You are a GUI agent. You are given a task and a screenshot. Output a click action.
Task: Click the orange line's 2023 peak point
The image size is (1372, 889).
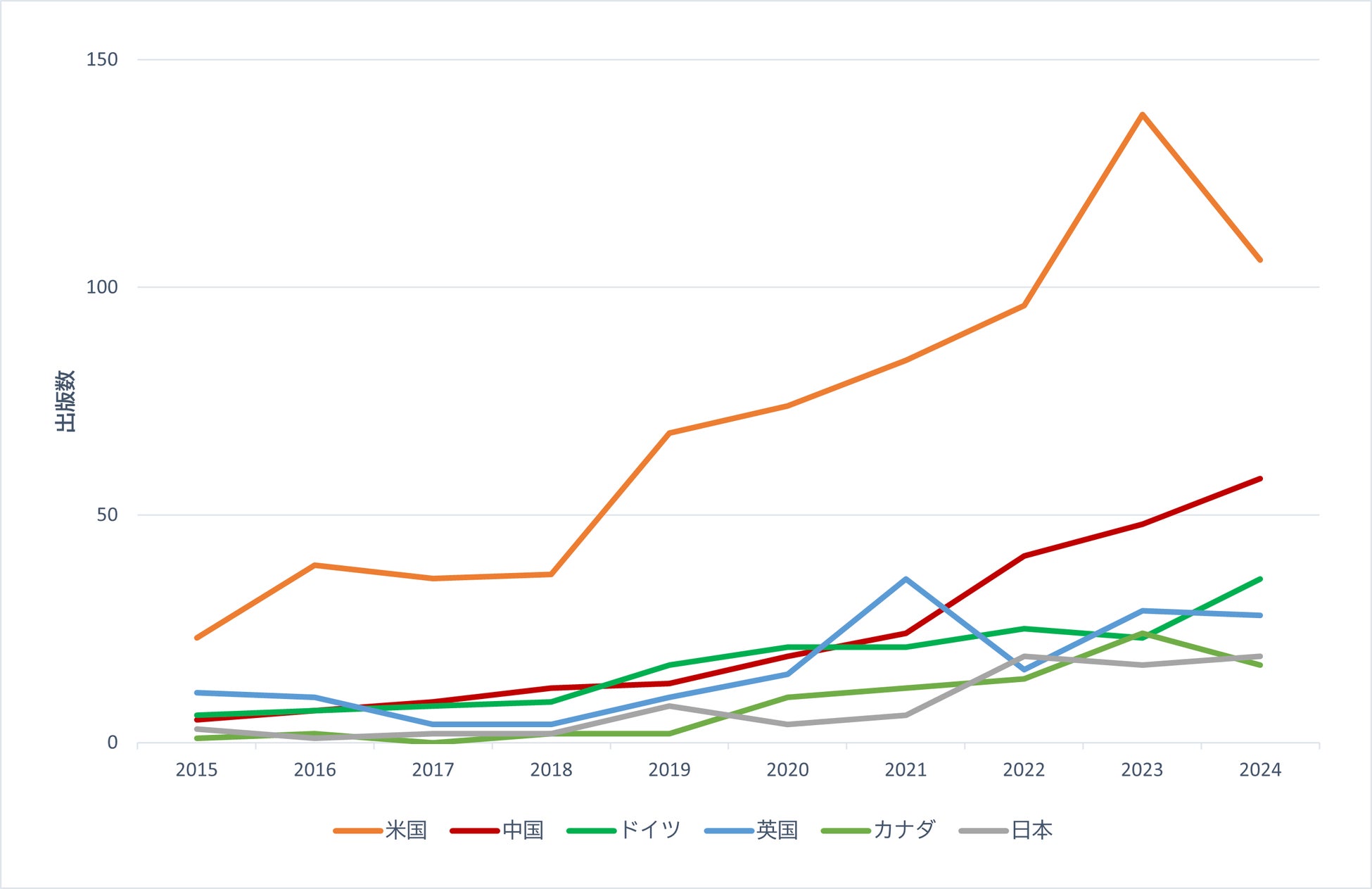point(1142,115)
